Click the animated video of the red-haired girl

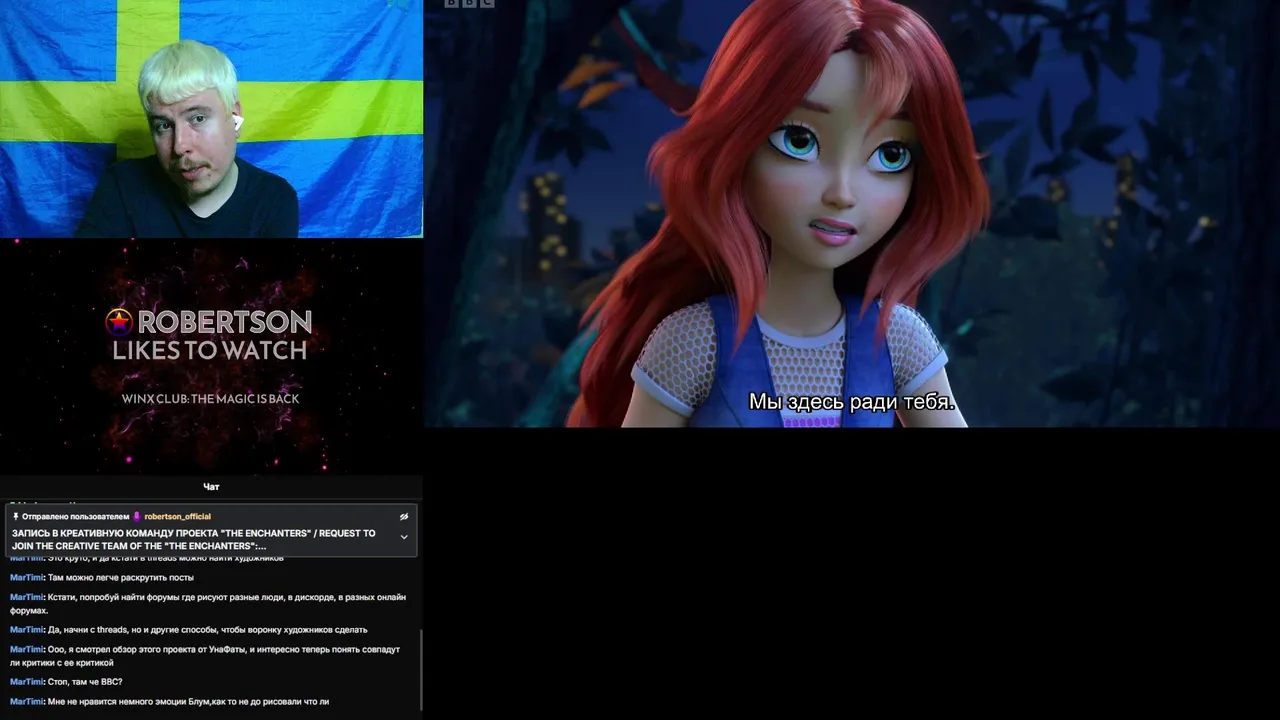[x=852, y=213]
